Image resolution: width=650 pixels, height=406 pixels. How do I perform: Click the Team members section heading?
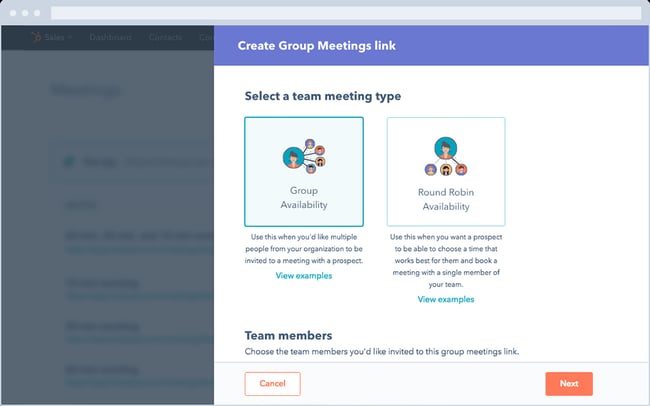pos(288,335)
